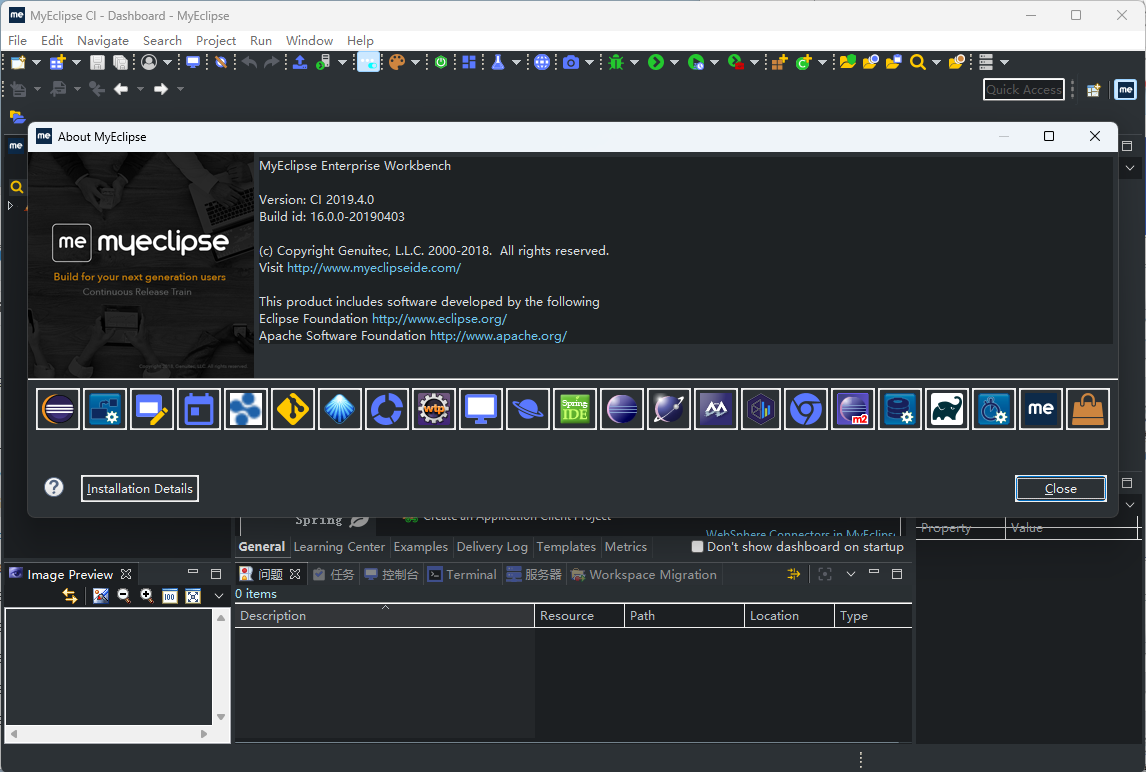Sort by Description column header

click(384, 616)
